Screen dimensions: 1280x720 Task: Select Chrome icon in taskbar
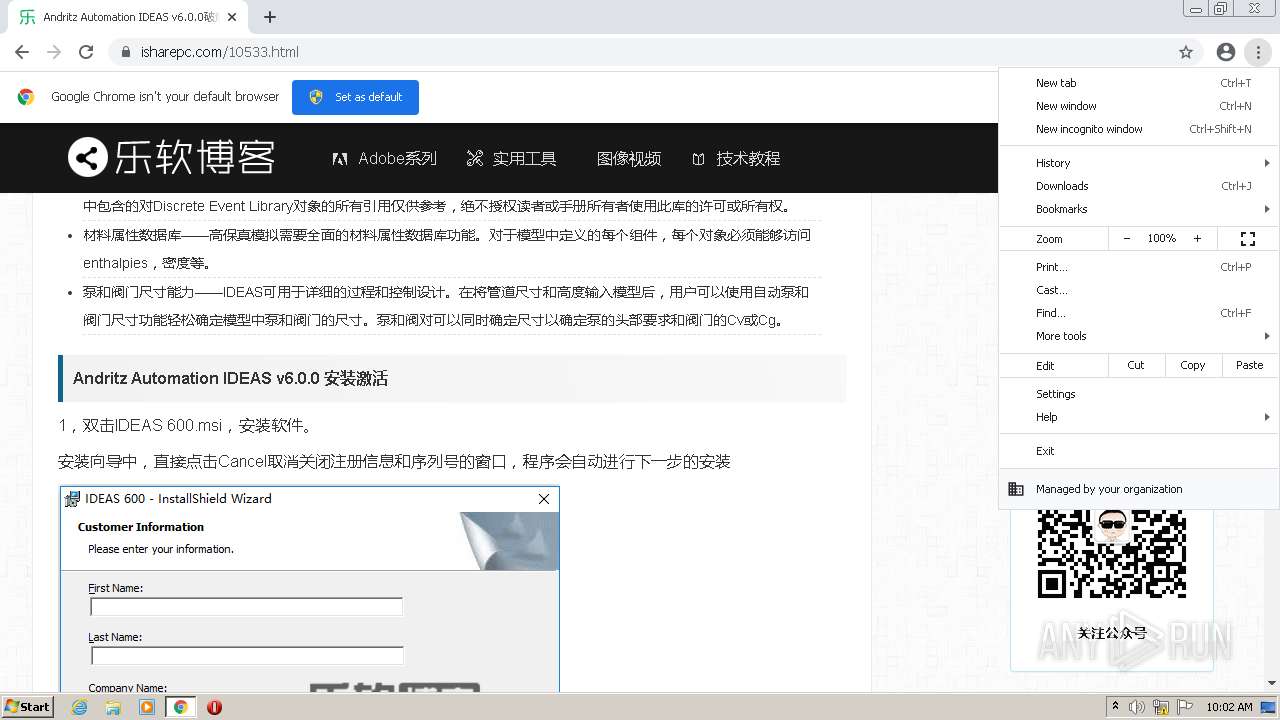(180, 707)
